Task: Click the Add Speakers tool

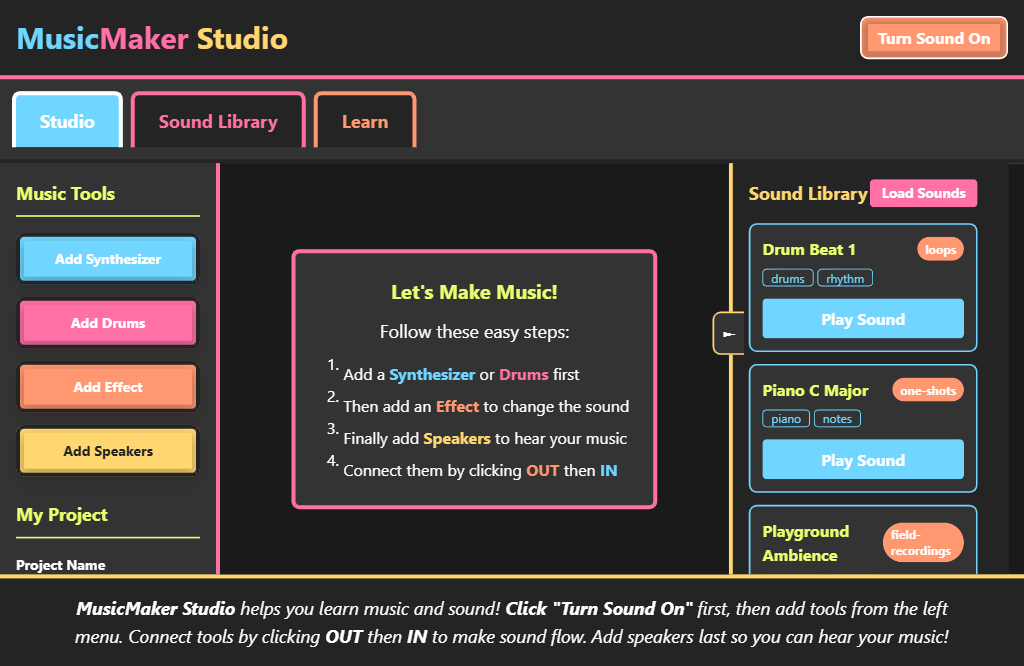Action: [107, 451]
